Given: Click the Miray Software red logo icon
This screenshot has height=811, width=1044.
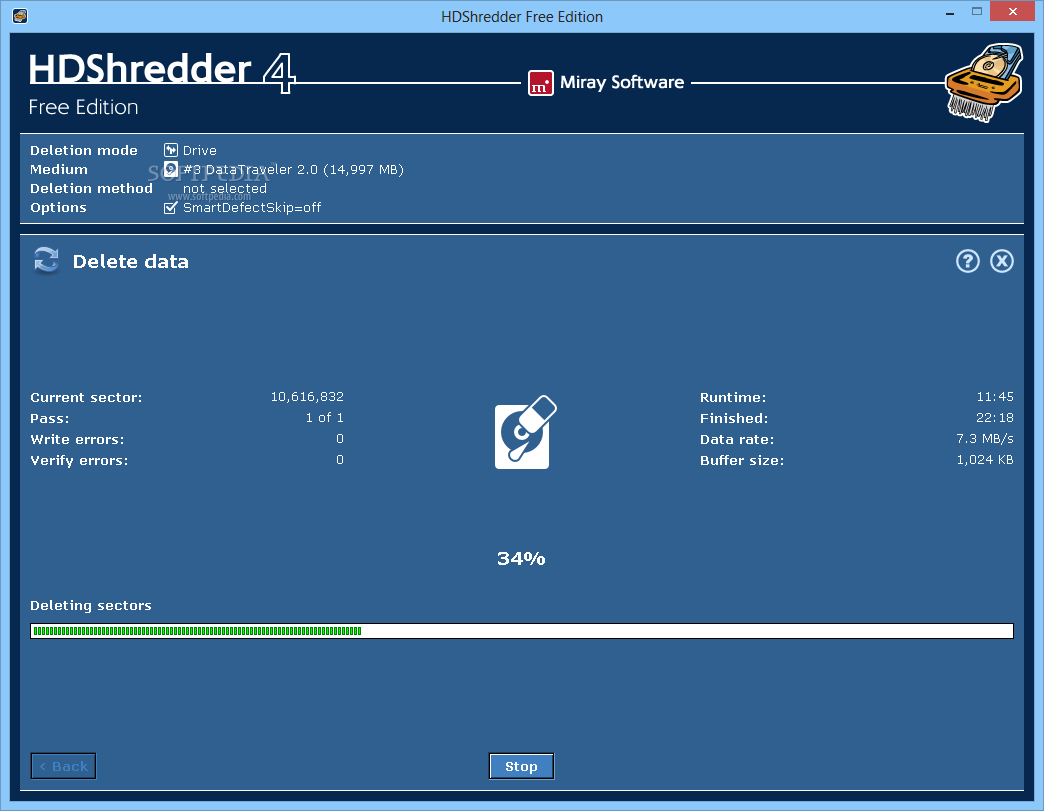Looking at the screenshot, I should pyautogui.click(x=540, y=83).
